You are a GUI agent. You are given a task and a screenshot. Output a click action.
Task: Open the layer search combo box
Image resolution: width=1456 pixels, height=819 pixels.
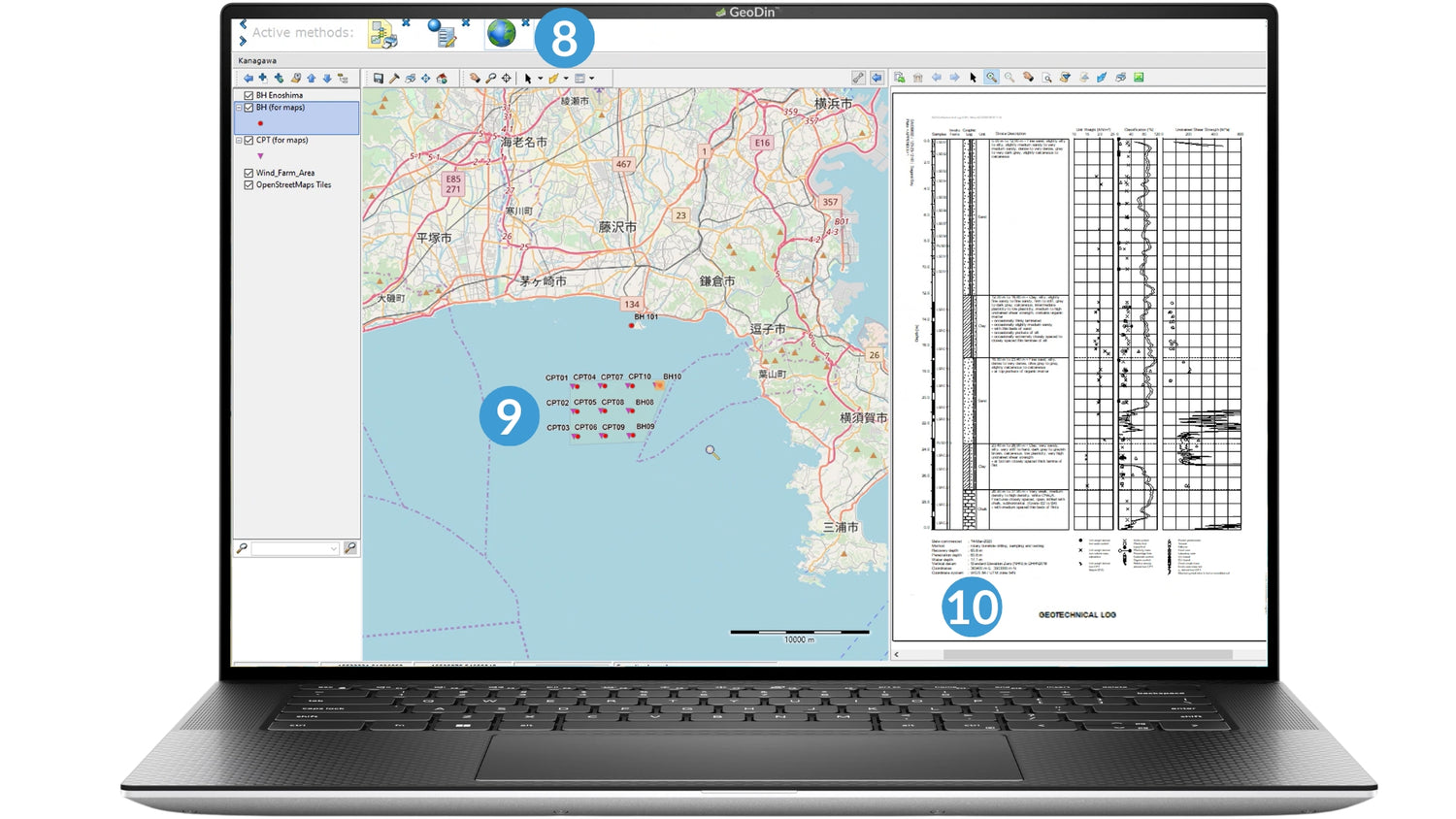tap(333, 549)
